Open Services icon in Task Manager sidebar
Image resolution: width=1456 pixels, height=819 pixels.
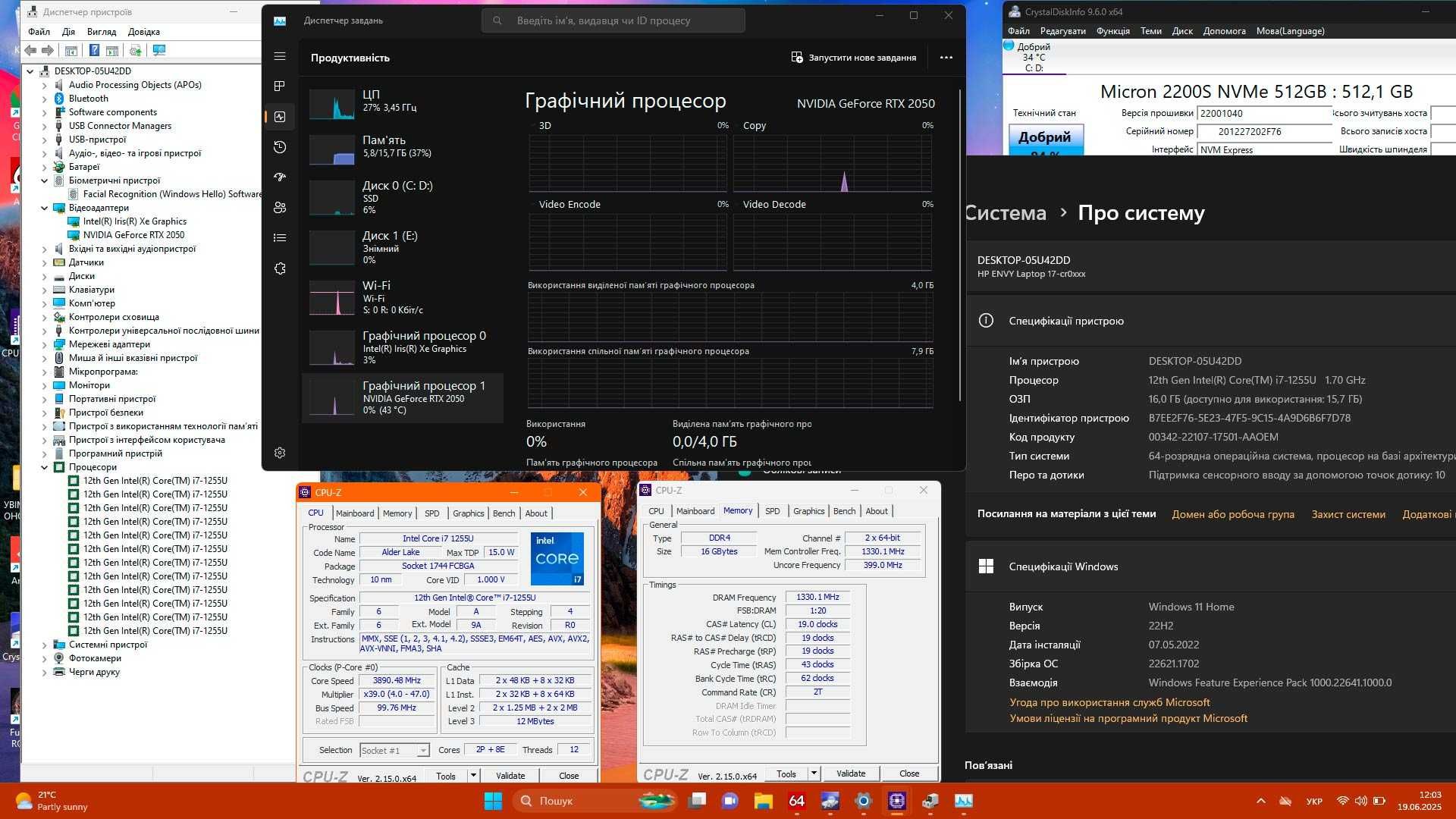[280, 268]
